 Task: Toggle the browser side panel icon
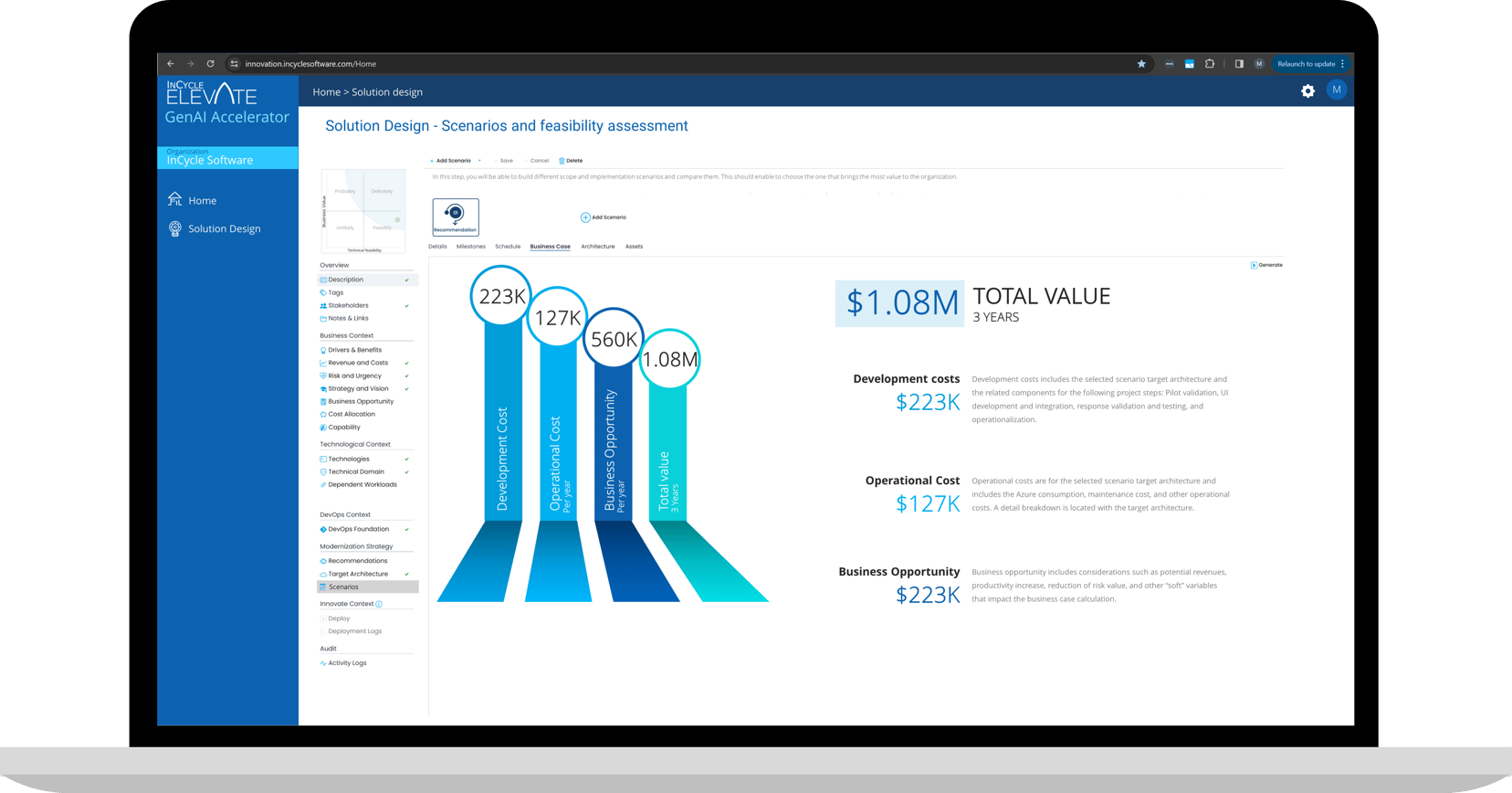pos(1239,64)
